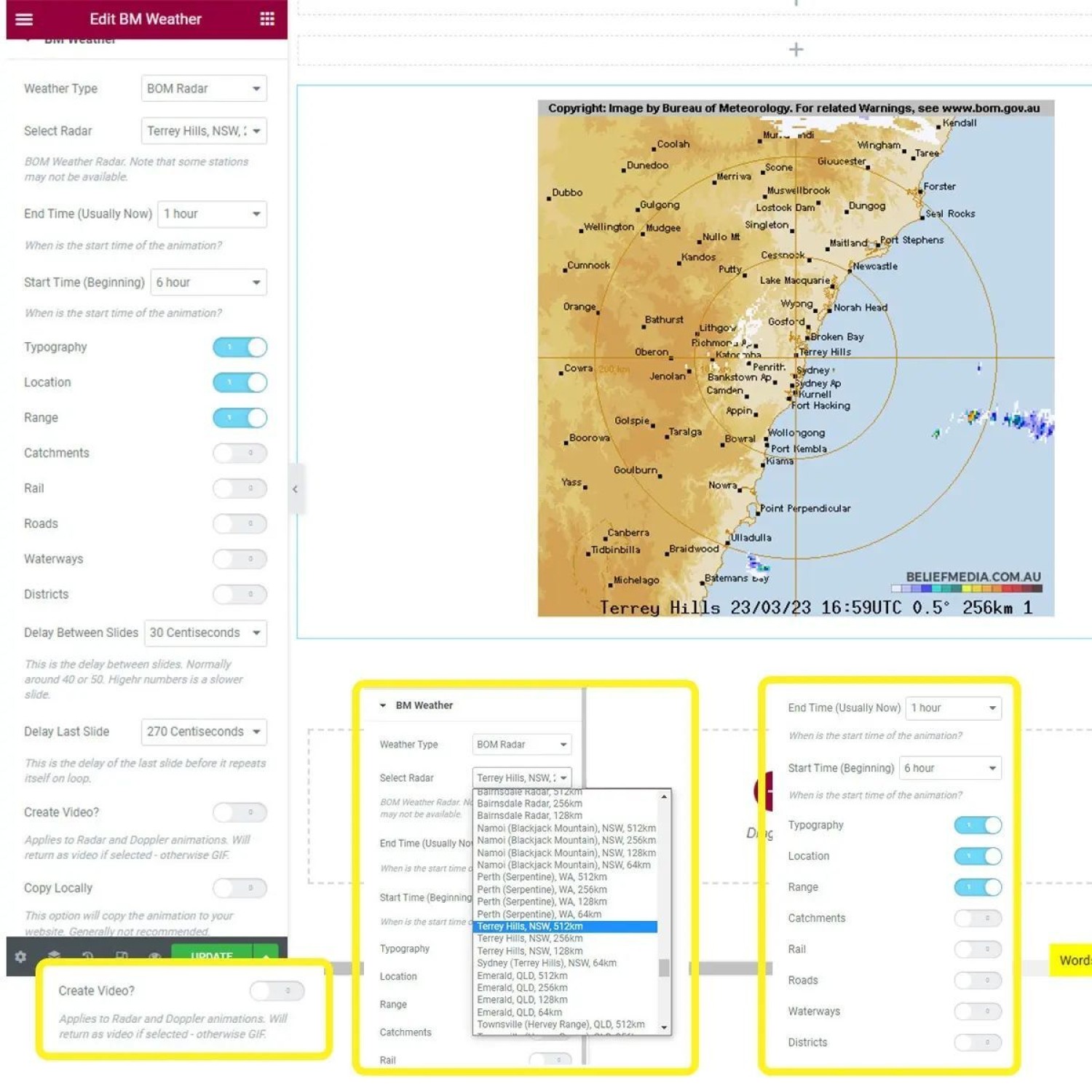Switch responsive mode icon

(x=122, y=956)
